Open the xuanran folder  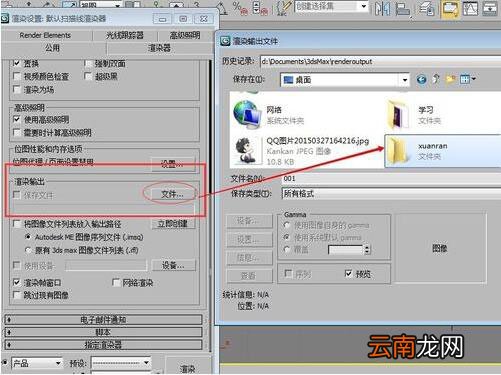[443, 151]
